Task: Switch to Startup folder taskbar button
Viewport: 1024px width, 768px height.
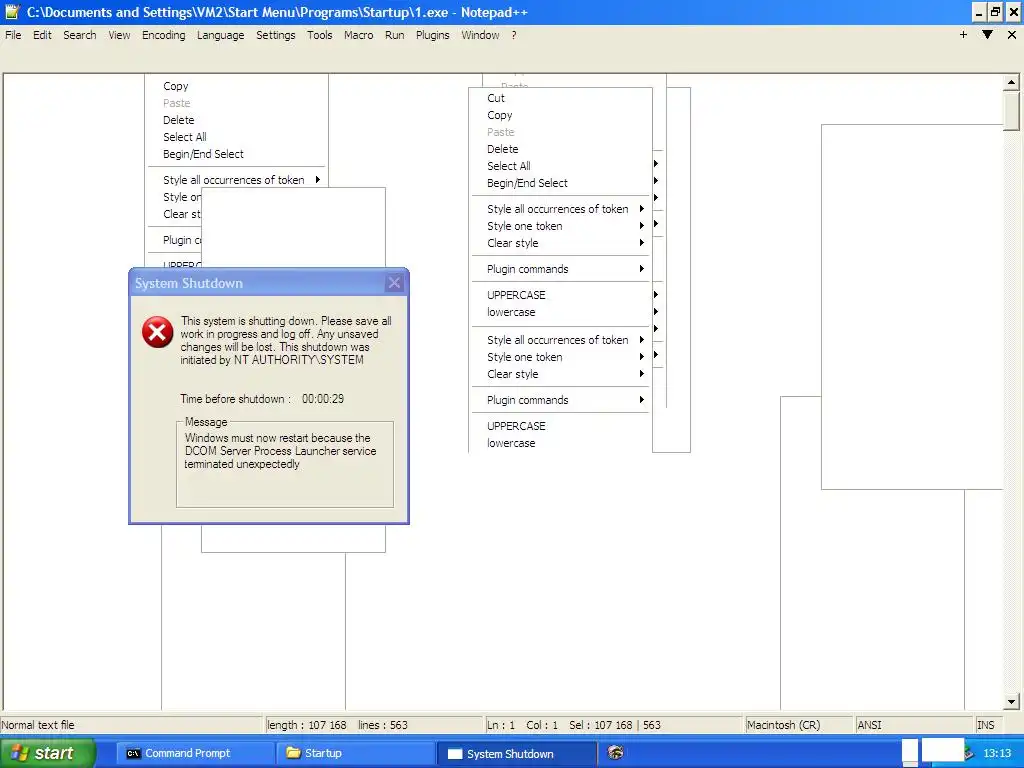Action: [x=354, y=753]
